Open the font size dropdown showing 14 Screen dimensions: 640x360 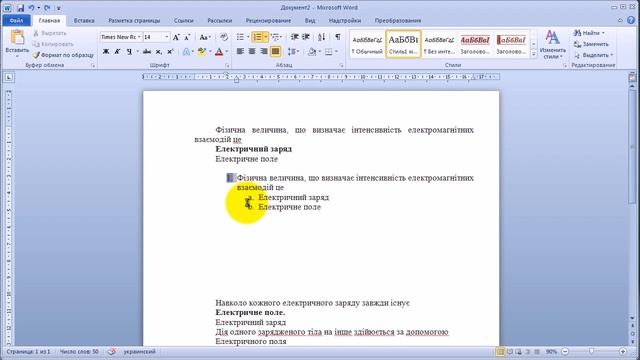point(167,37)
